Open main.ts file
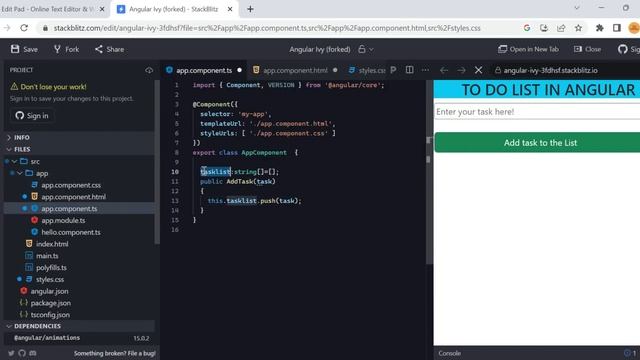640x360 pixels. pos(47,256)
